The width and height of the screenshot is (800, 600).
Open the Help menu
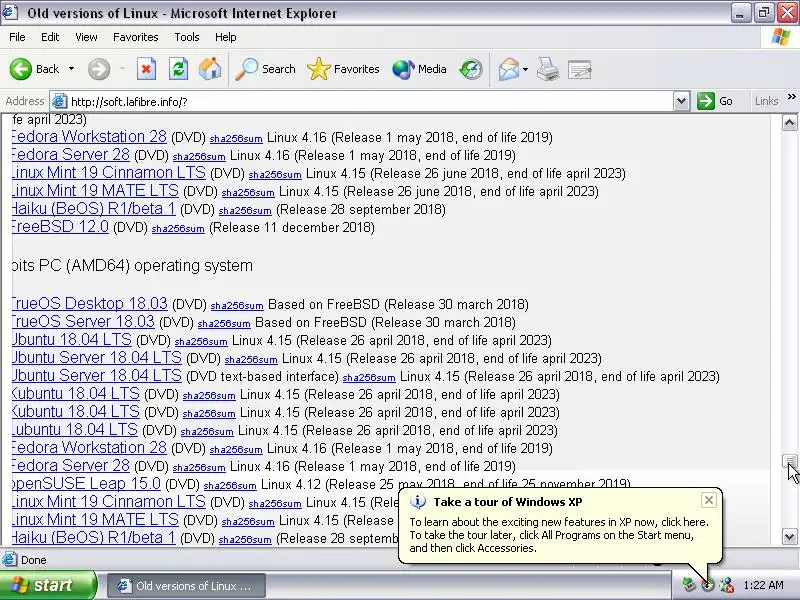pyautogui.click(x=226, y=37)
